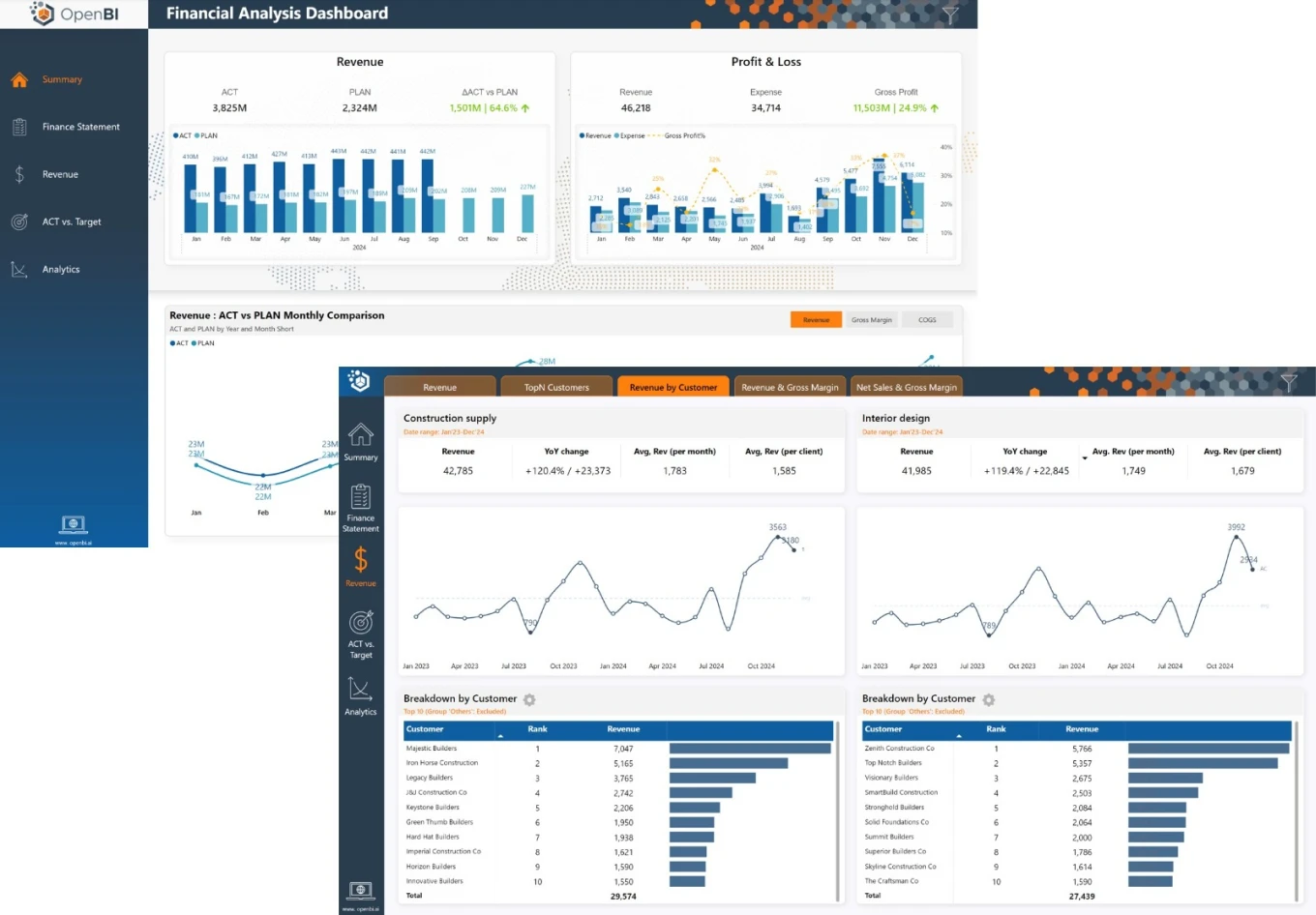Click sort arrow in Interior design Customer column

[959, 737]
